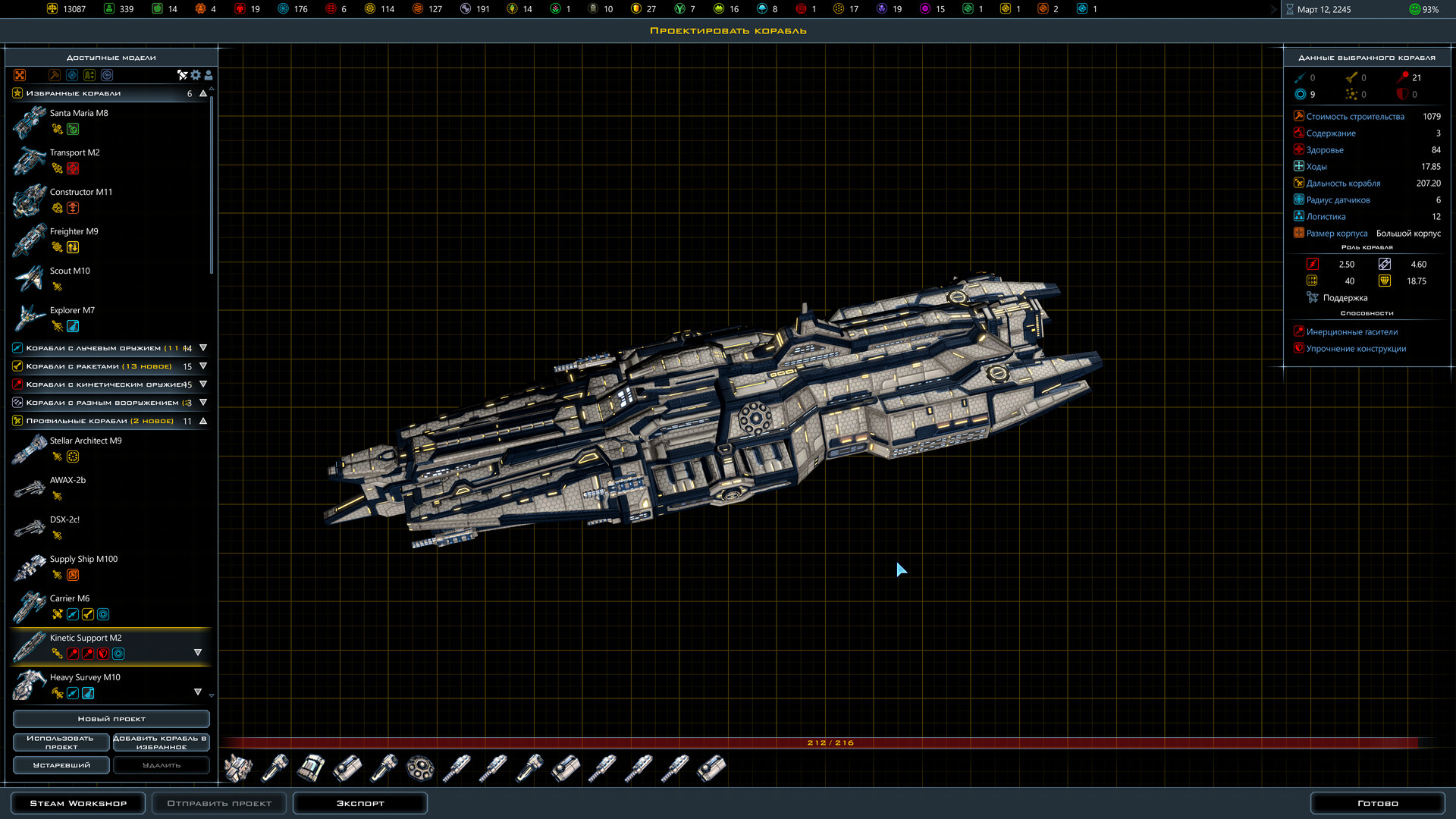Select the orange all-ships filter icon
The image size is (1456, 819).
(20, 75)
